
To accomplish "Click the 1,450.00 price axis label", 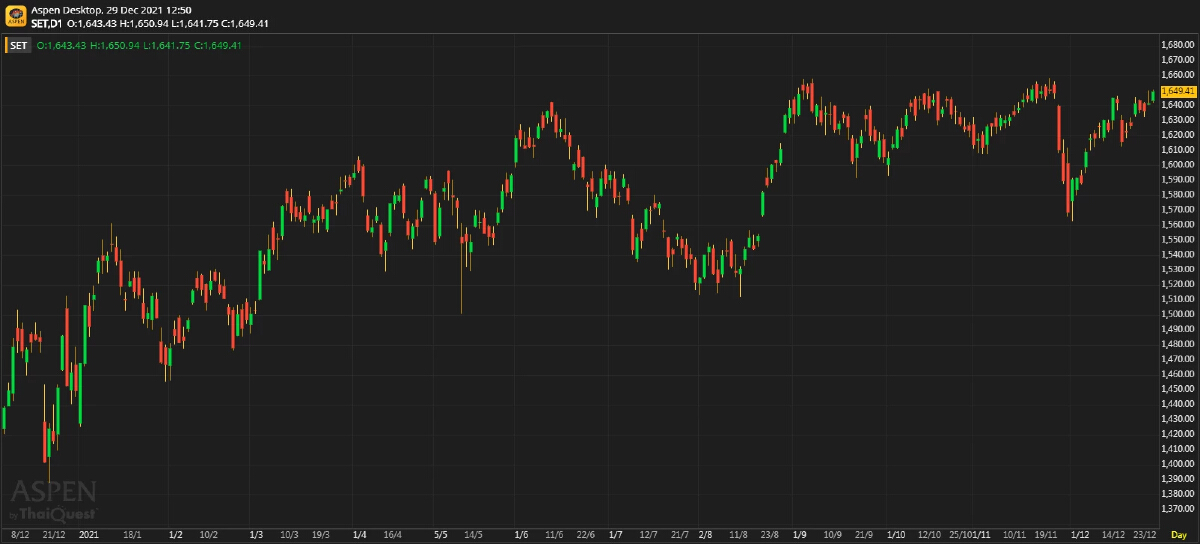I will pos(1179,388).
